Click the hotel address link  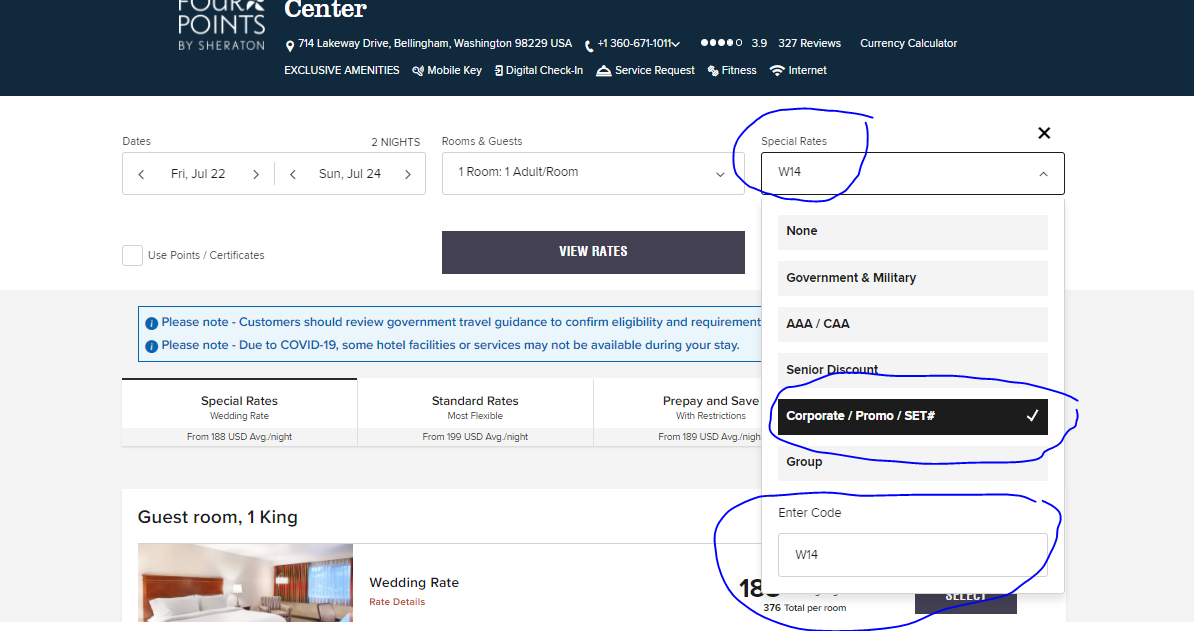coord(435,43)
